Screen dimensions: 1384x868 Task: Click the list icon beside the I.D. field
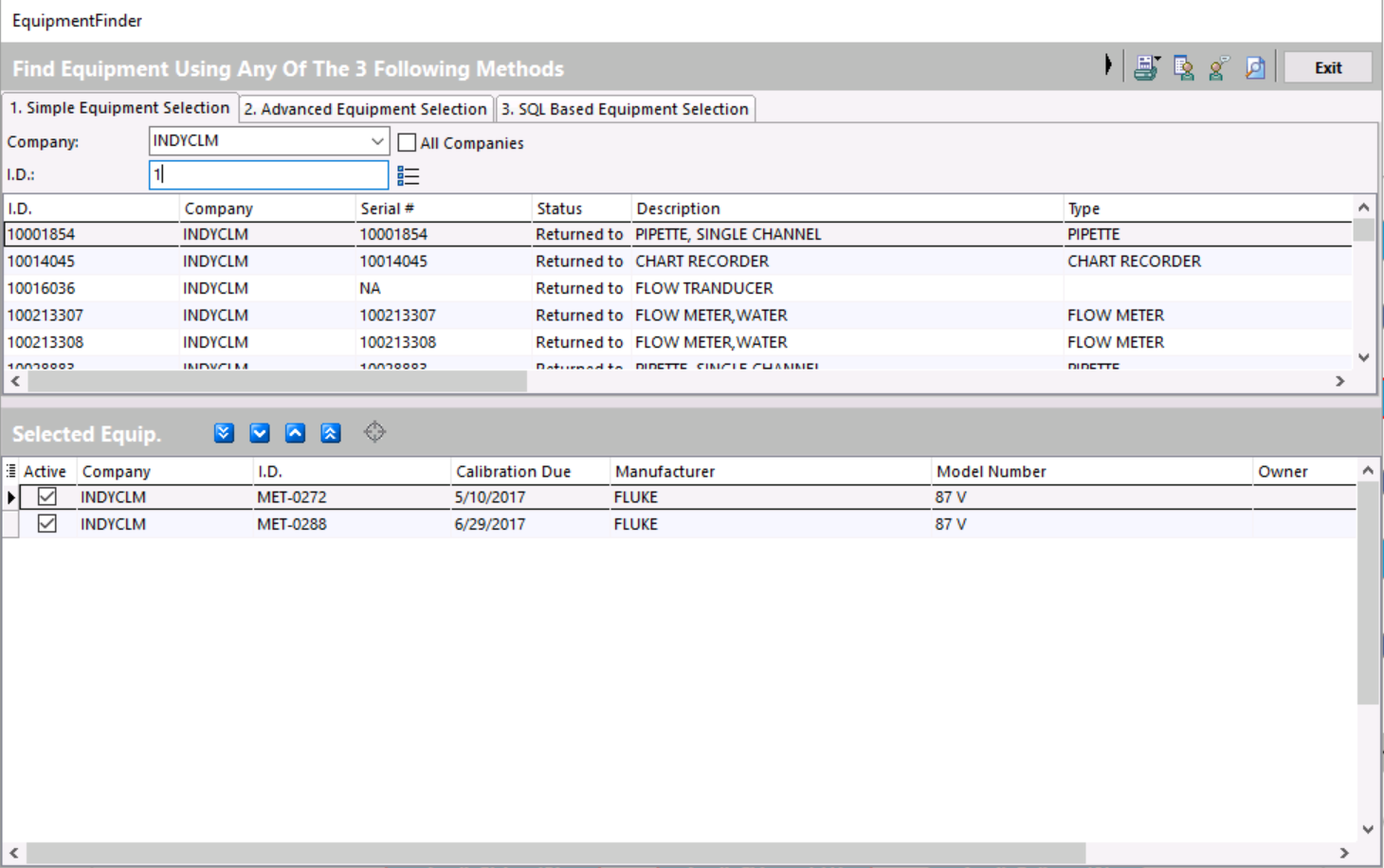(x=409, y=175)
